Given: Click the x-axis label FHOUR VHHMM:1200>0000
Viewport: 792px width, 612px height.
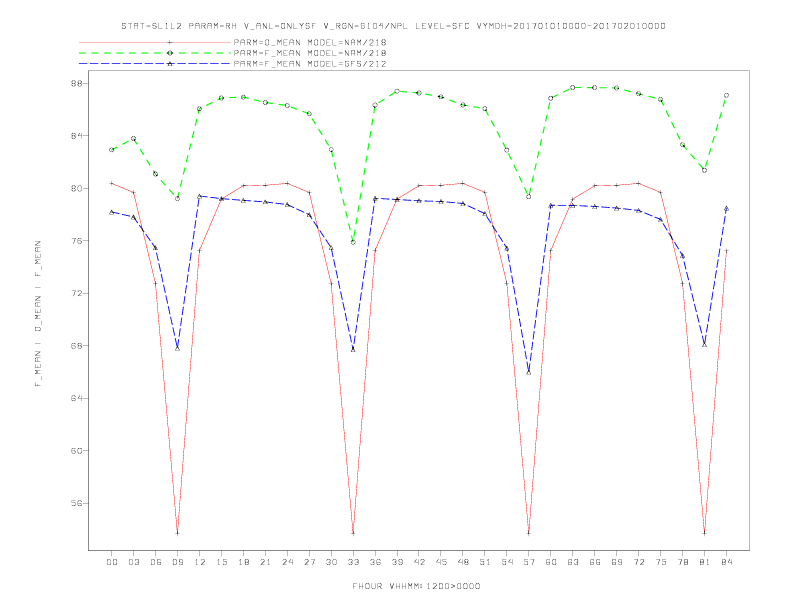Looking at the screenshot, I should click(416, 586).
